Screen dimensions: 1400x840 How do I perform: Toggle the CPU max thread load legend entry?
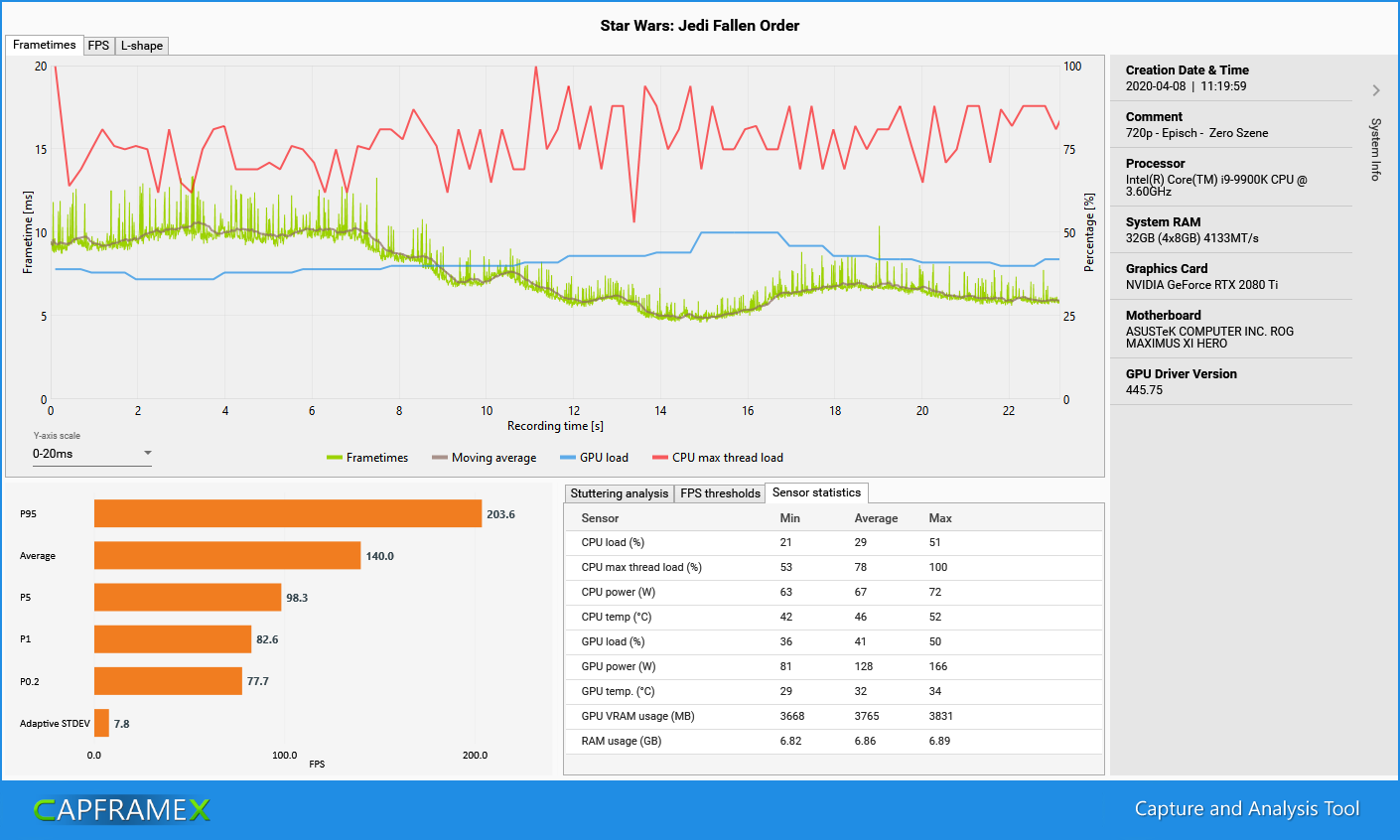point(718,458)
